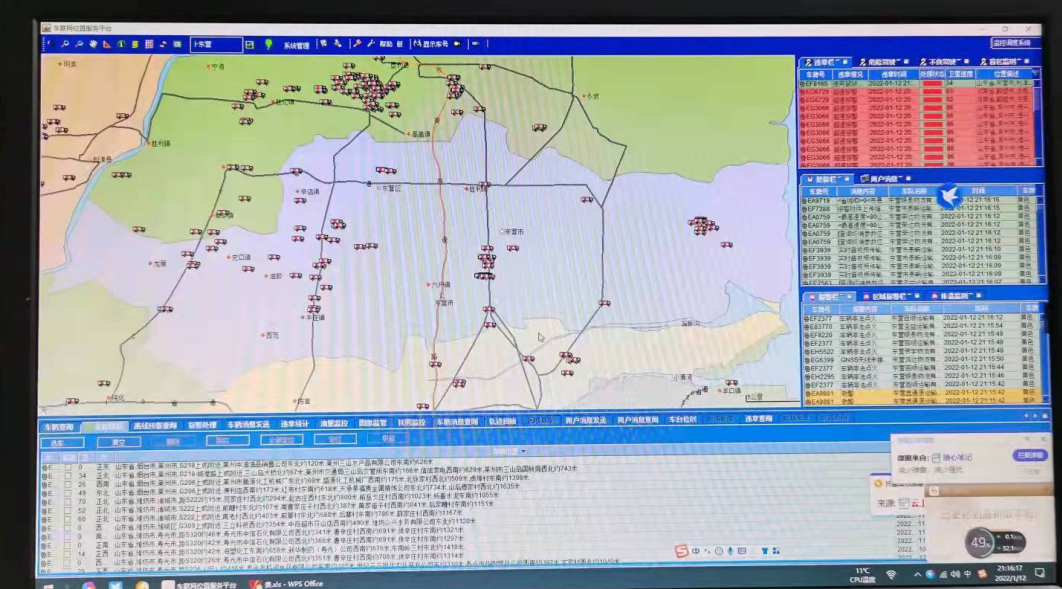Screen dimensions: 1062x589
Task: Tick the checkbox for the speed 70 row
Action: point(68,502)
